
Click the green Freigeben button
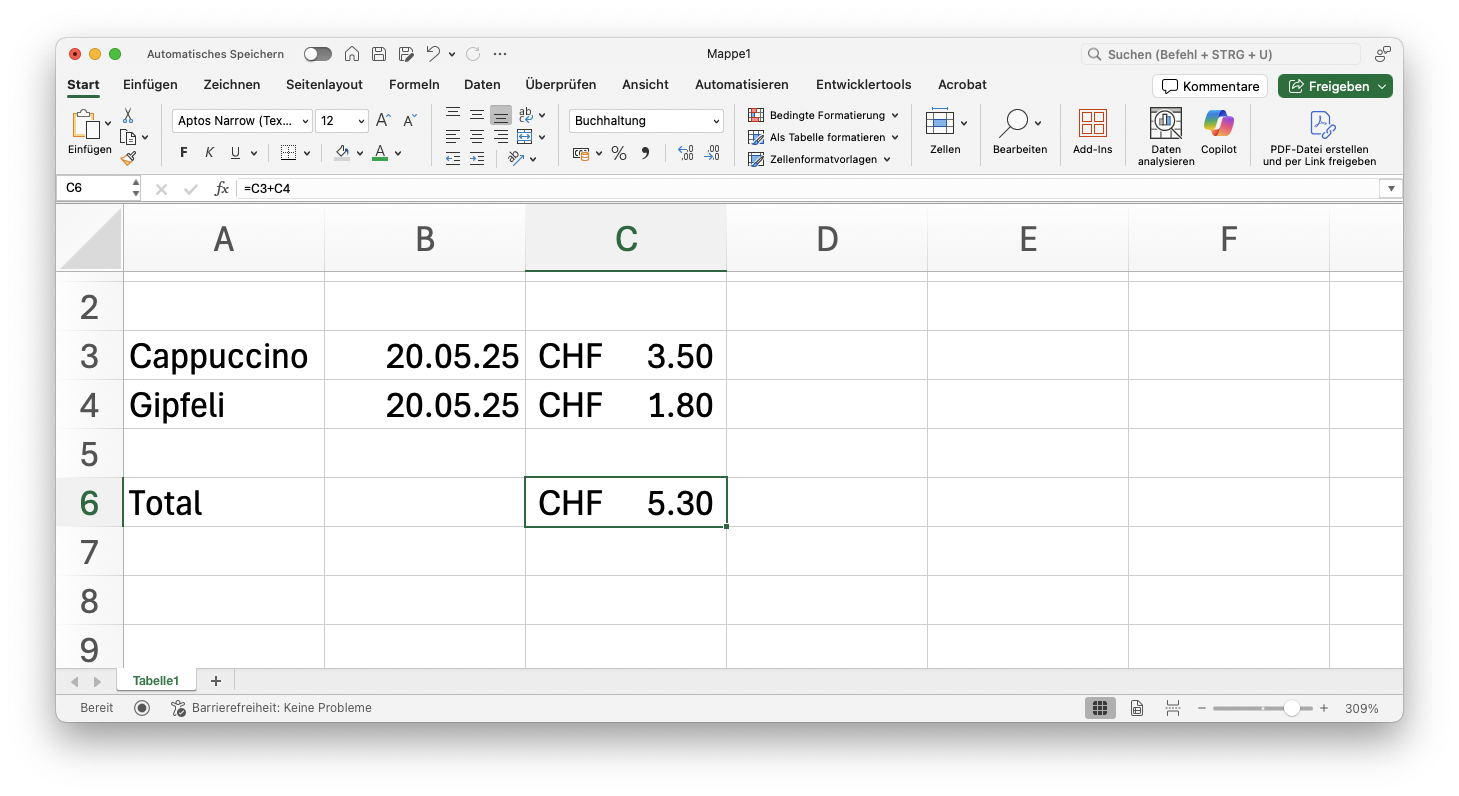pyautogui.click(x=1334, y=86)
